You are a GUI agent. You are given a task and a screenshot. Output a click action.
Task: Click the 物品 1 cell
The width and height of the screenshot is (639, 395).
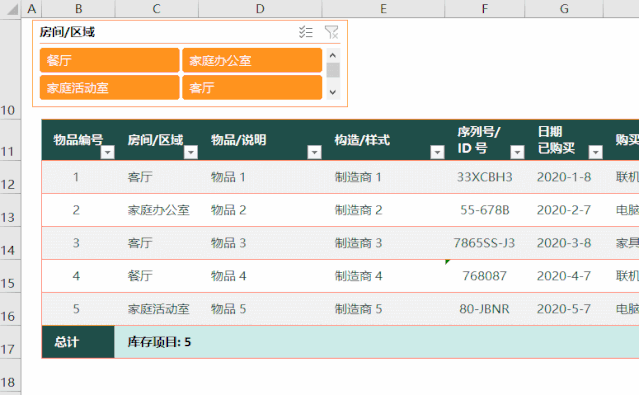[260, 177]
